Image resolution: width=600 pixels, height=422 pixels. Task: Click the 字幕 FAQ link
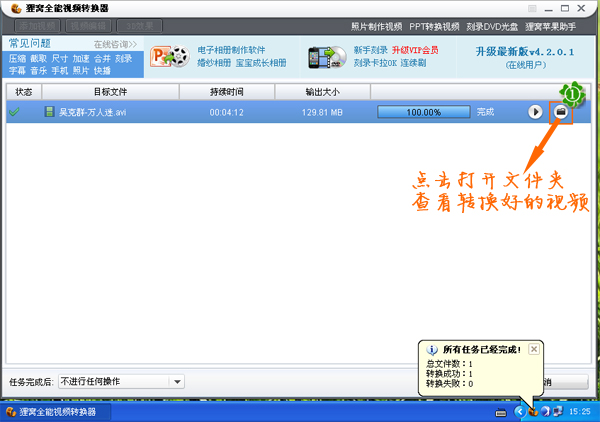point(18,70)
